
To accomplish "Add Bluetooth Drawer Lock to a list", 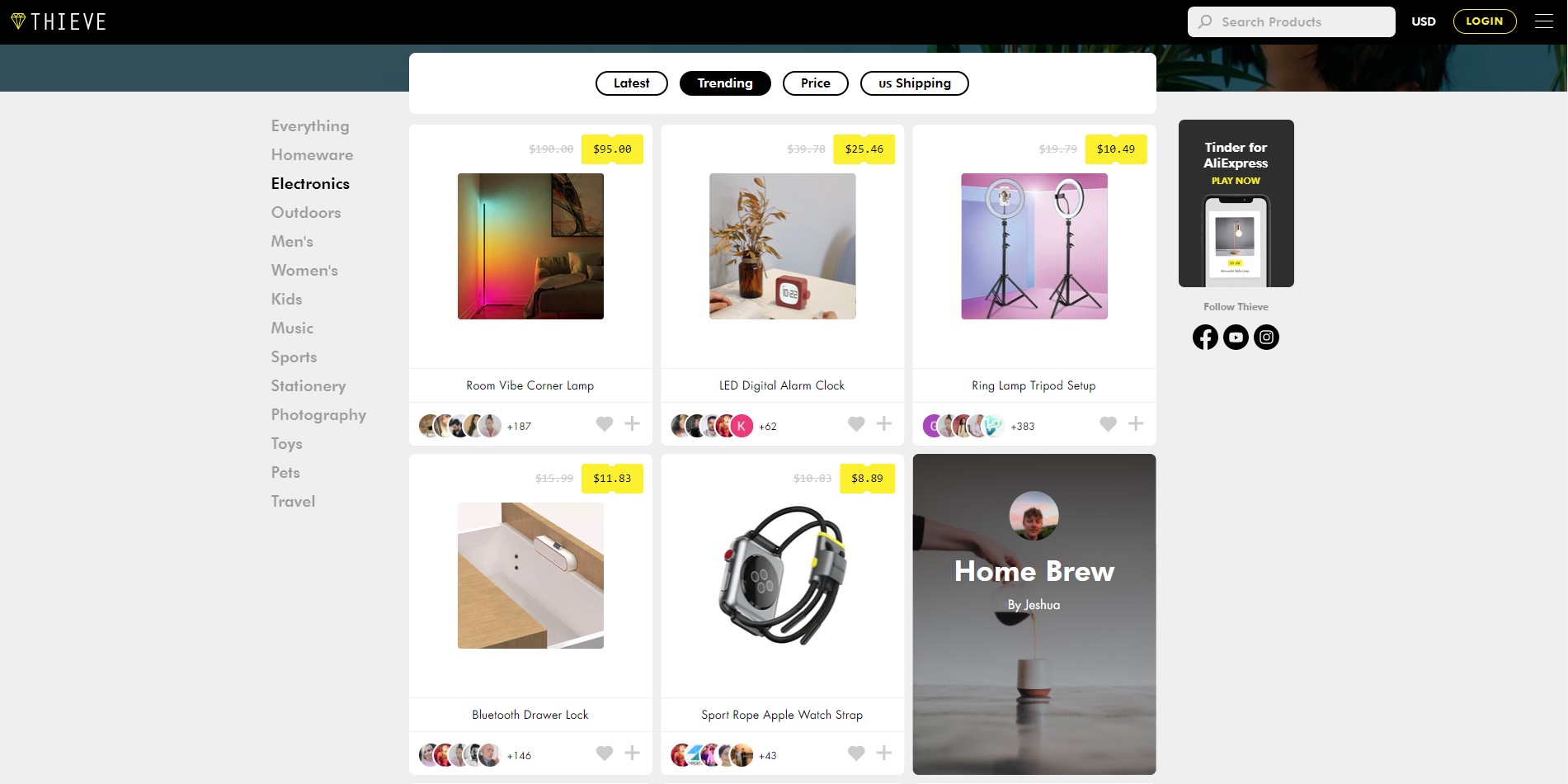I will tap(632, 753).
